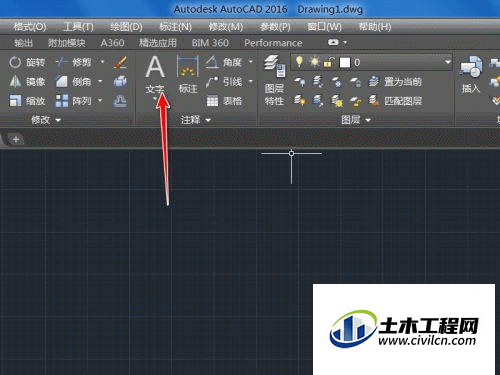The image size is (500, 375).
Task: Expand the 角度 dimension dropdown arrow
Action: click(x=250, y=62)
